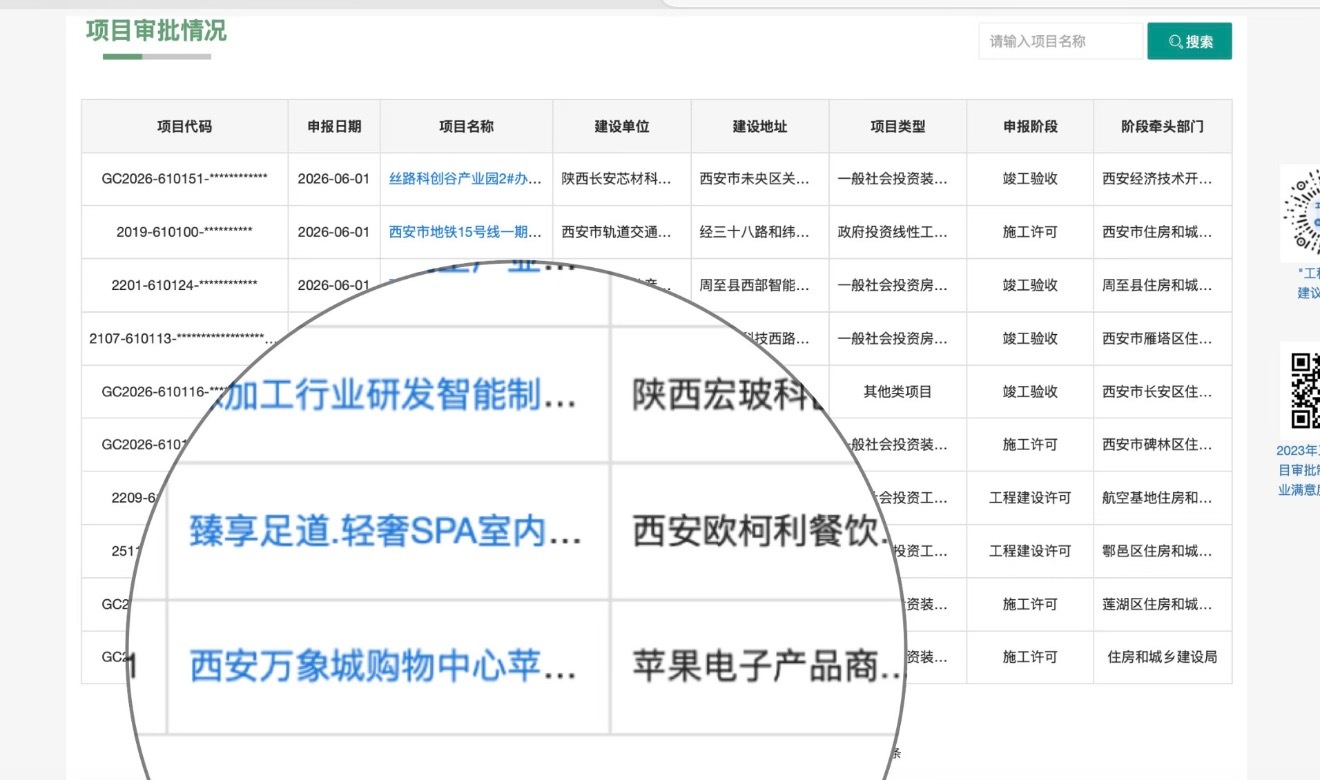Click the 建设单位 column header
Image resolution: width=1320 pixels, height=780 pixels.
click(622, 127)
